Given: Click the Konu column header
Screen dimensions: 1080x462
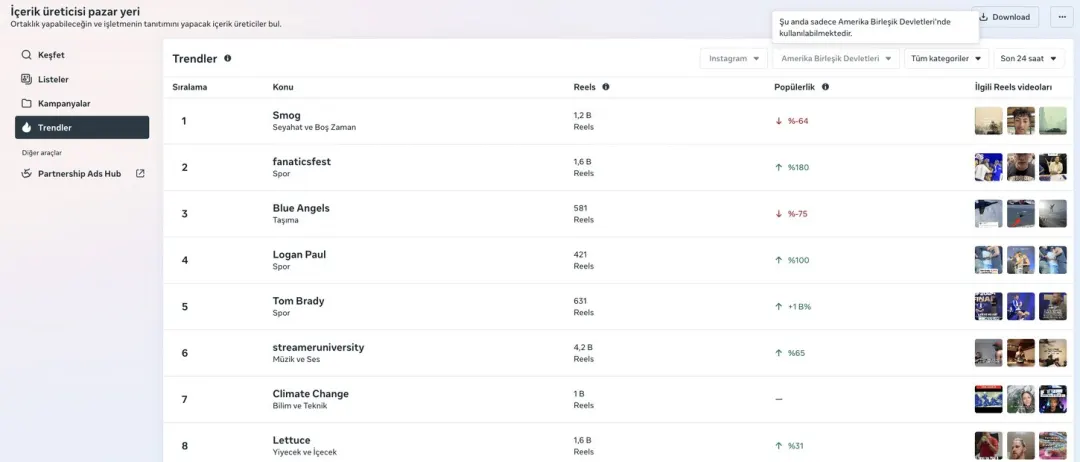Looking at the screenshot, I should (282, 87).
